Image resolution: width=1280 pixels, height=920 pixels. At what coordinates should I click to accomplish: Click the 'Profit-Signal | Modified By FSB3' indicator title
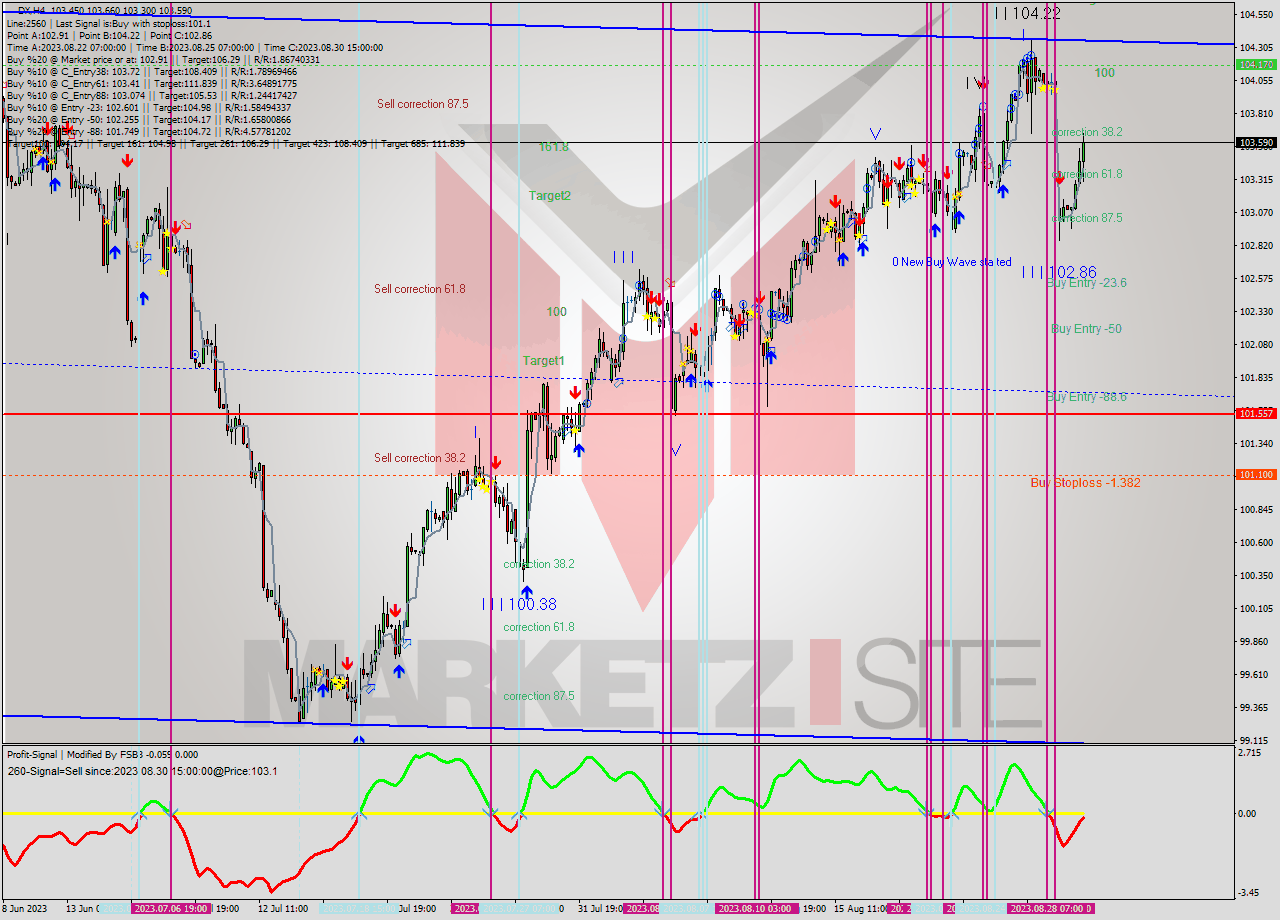click(x=76, y=755)
